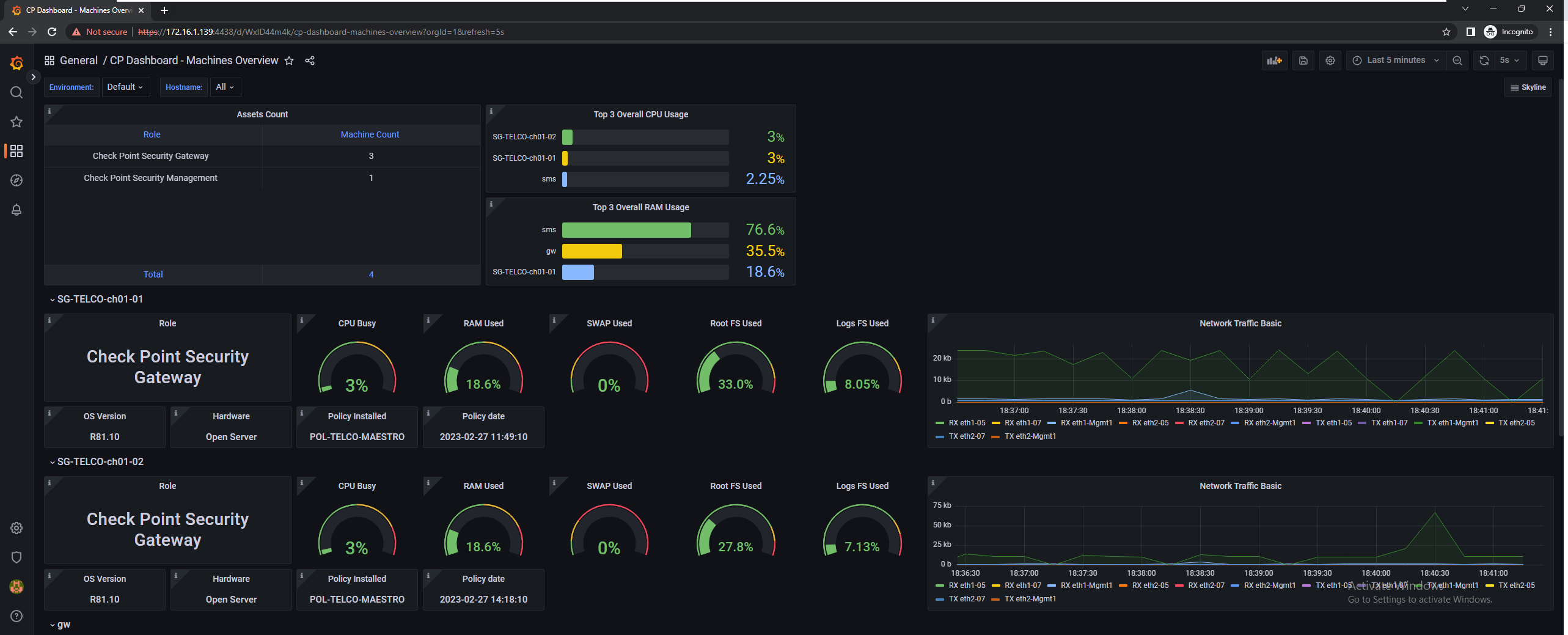
Task: Click the Incognito profile button
Action: [x=1509, y=32]
